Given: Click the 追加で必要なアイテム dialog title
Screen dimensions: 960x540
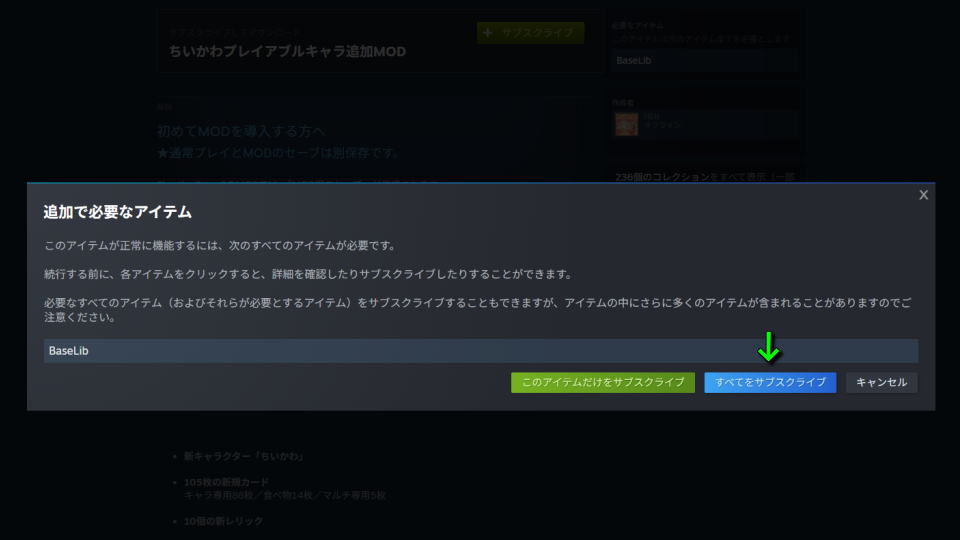Looking at the screenshot, I should pyautogui.click(x=118, y=212).
